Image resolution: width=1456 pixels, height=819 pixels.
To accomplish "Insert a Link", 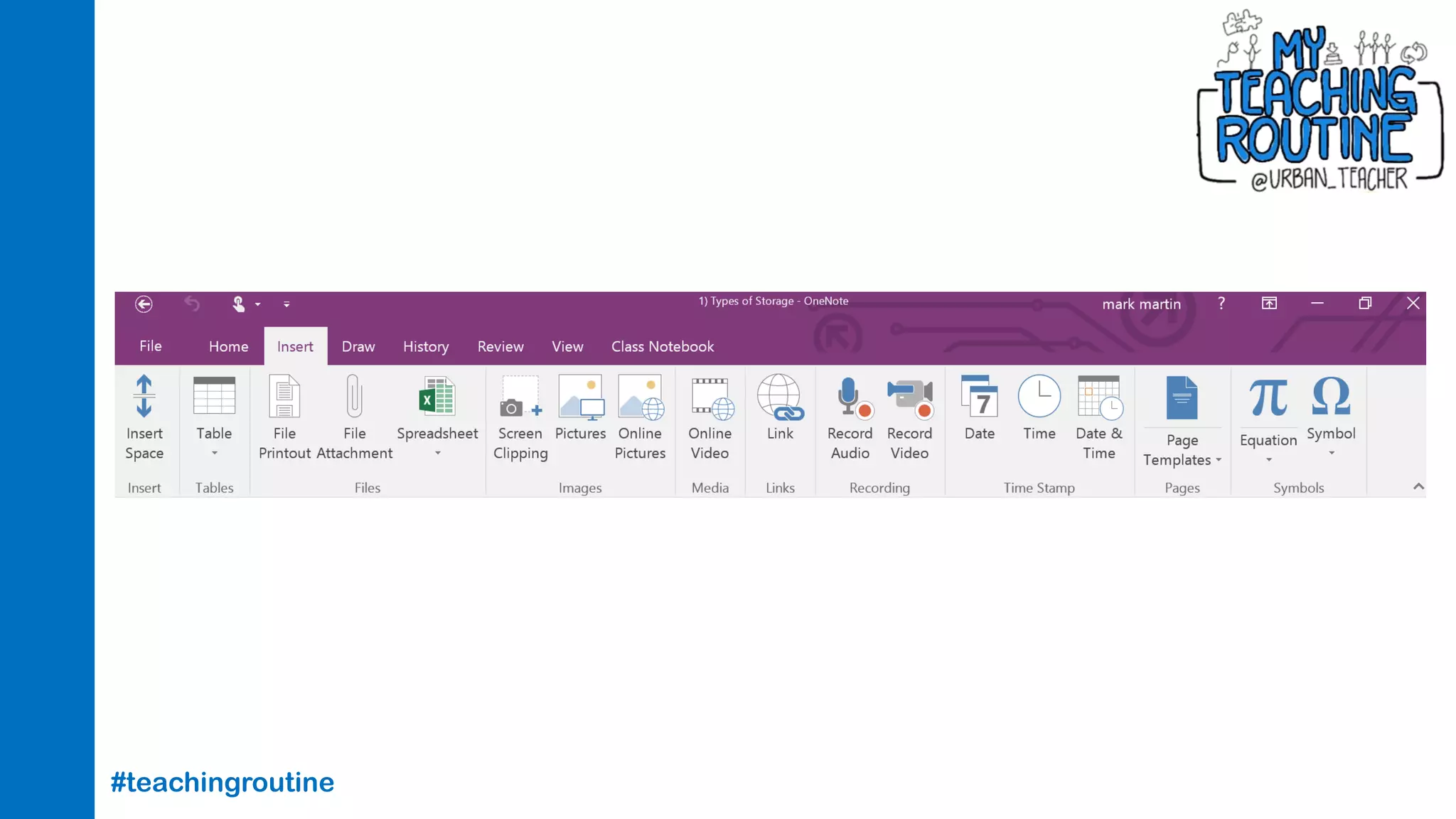I will [x=780, y=397].
